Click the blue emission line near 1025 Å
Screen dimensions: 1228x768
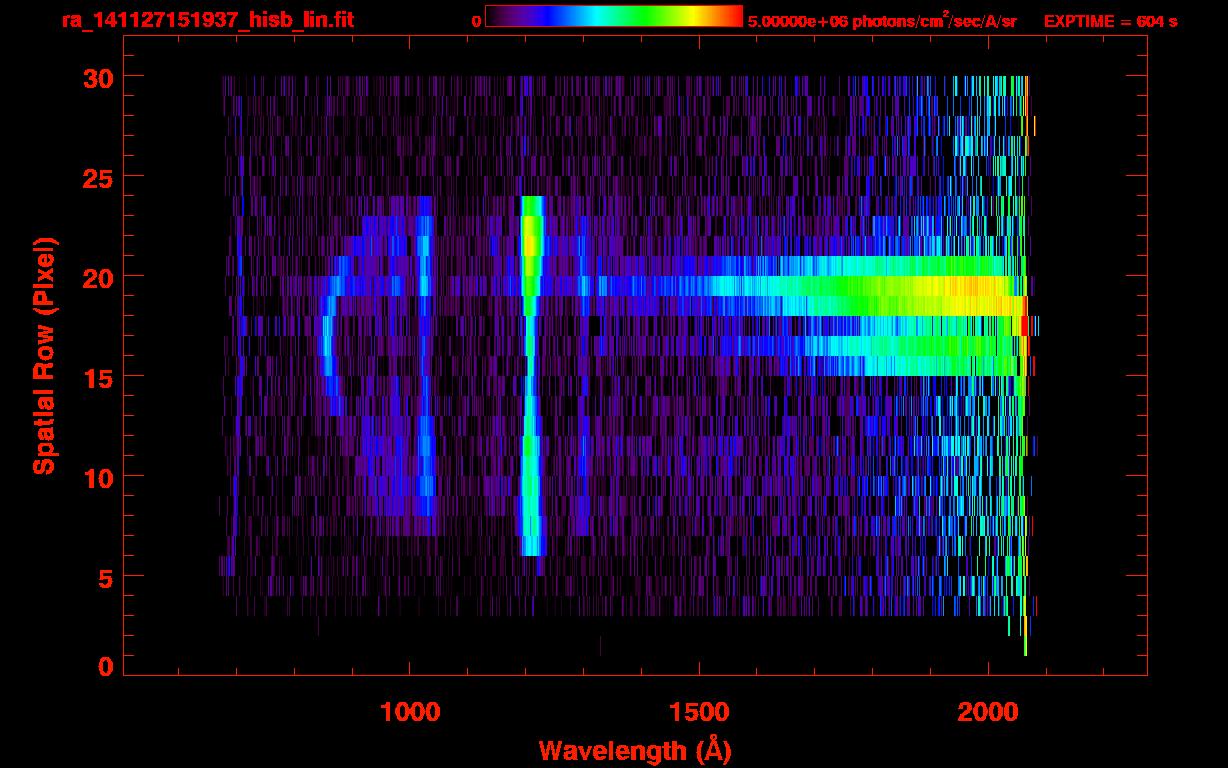point(424,365)
